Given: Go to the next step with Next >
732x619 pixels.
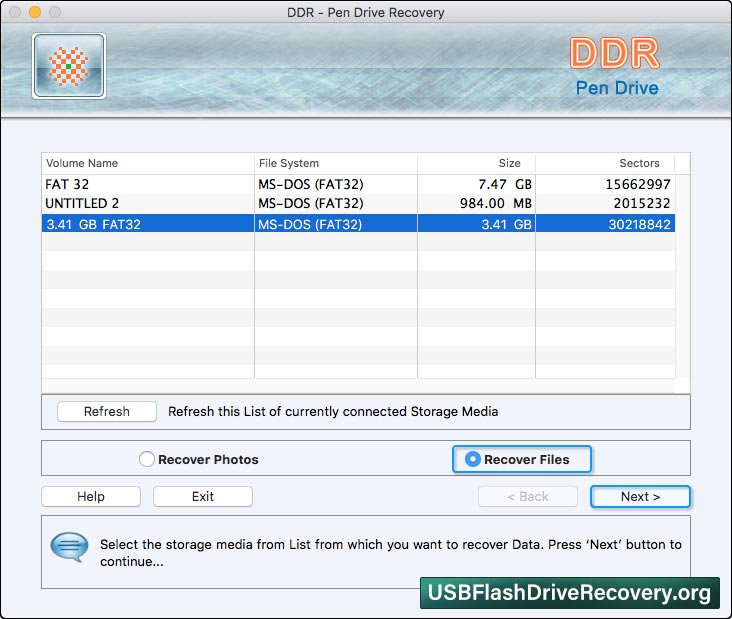Looking at the screenshot, I should point(640,496).
